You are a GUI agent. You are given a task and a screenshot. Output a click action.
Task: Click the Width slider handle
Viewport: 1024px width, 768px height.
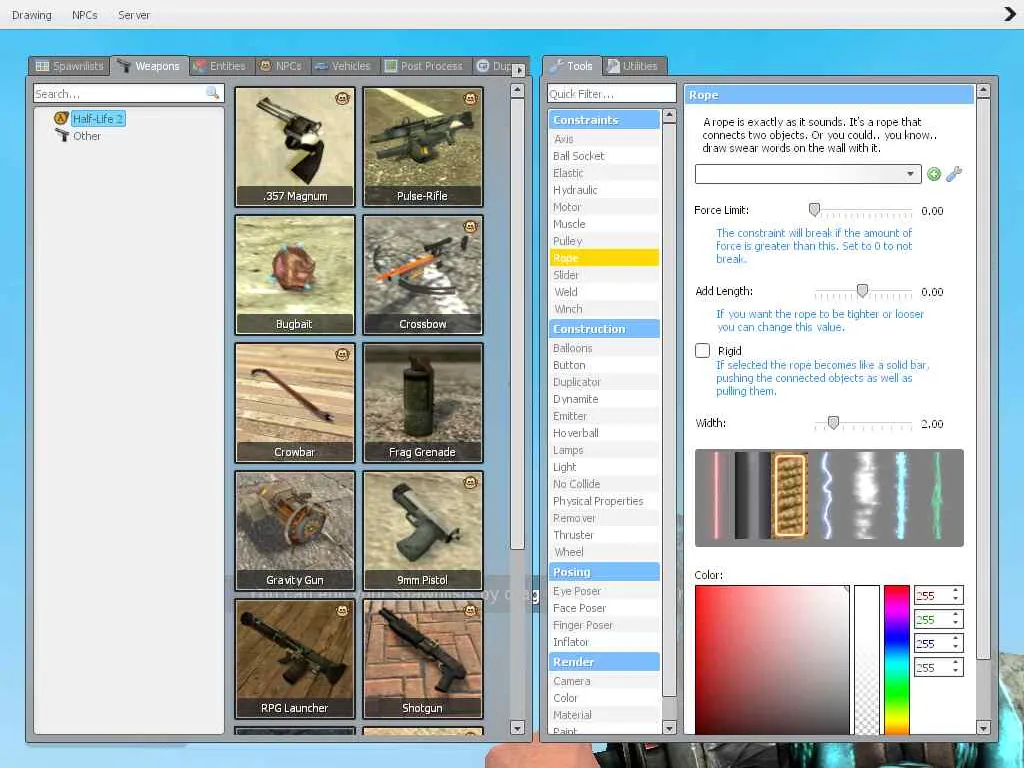(x=833, y=424)
